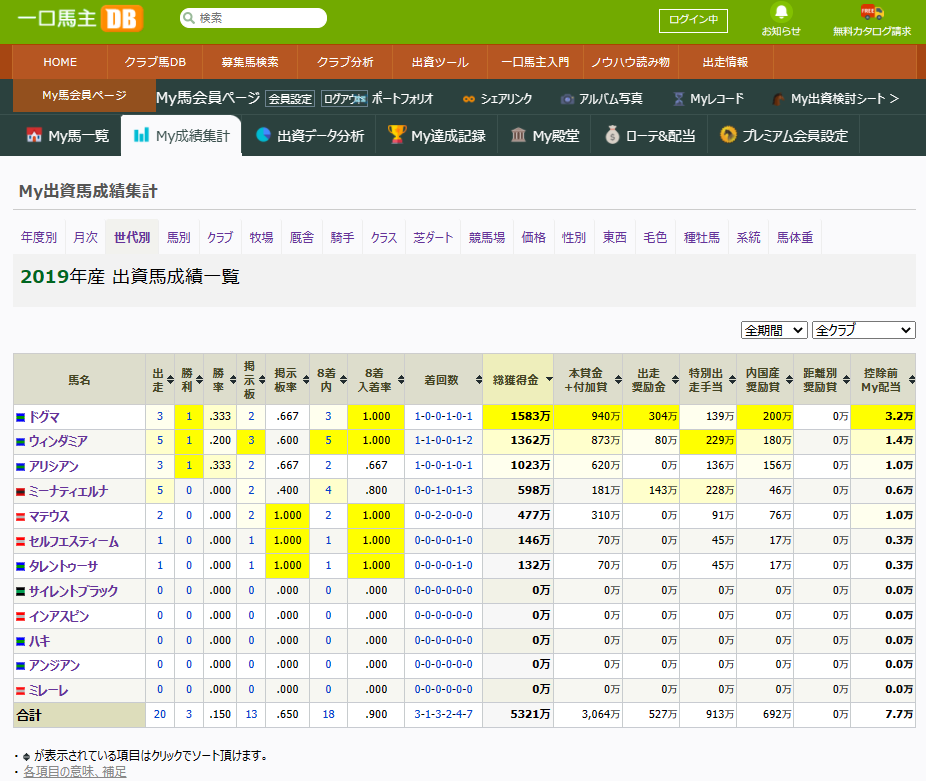Click the ログイン中 button
This screenshot has height=781, width=926.
tap(693, 20)
